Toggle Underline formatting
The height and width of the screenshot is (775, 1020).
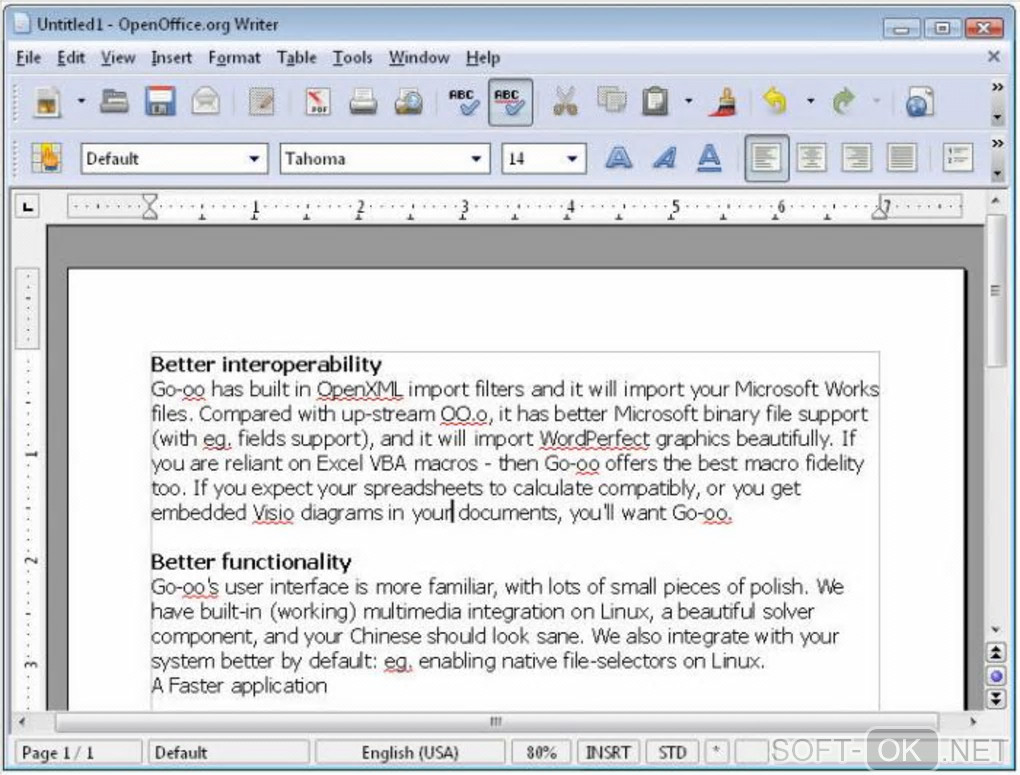tap(708, 158)
